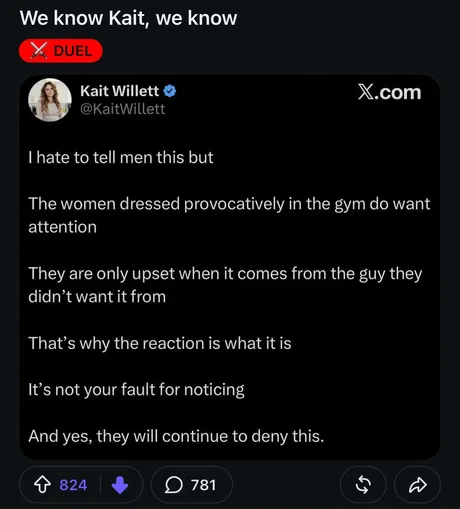Open the 781 comments count
The width and height of the screenshot is (460, 509).
coord(203,485)
